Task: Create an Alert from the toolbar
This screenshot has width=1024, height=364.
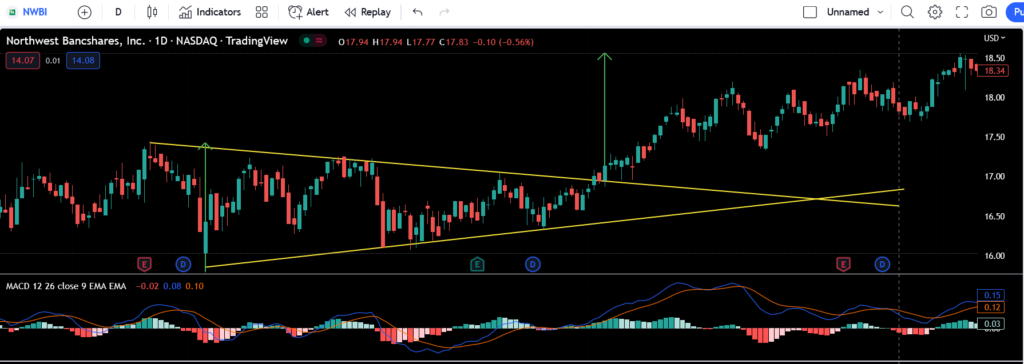Action: (308, 12)
